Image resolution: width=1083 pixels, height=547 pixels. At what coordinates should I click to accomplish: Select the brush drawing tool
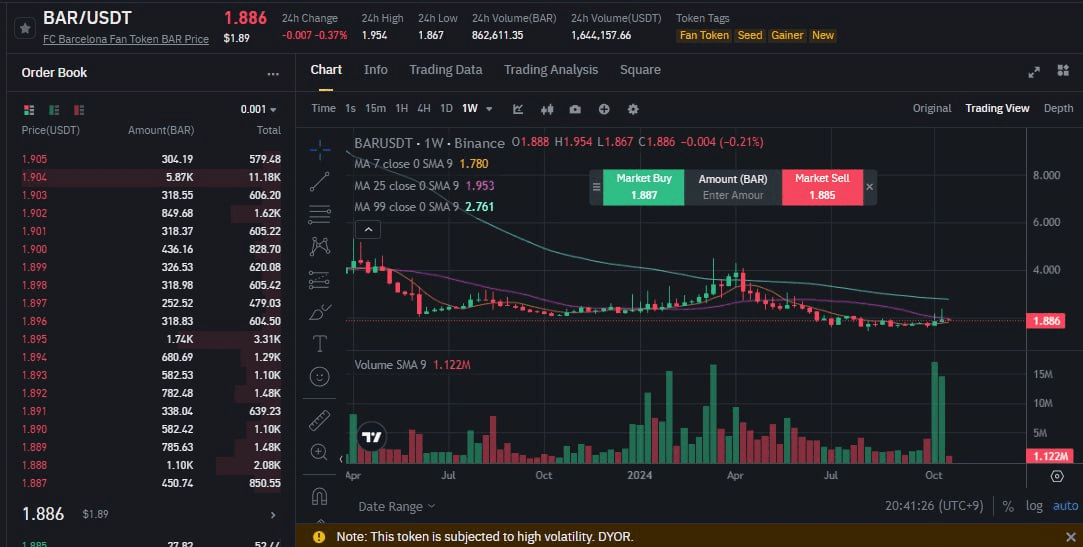tap(320, 312)
